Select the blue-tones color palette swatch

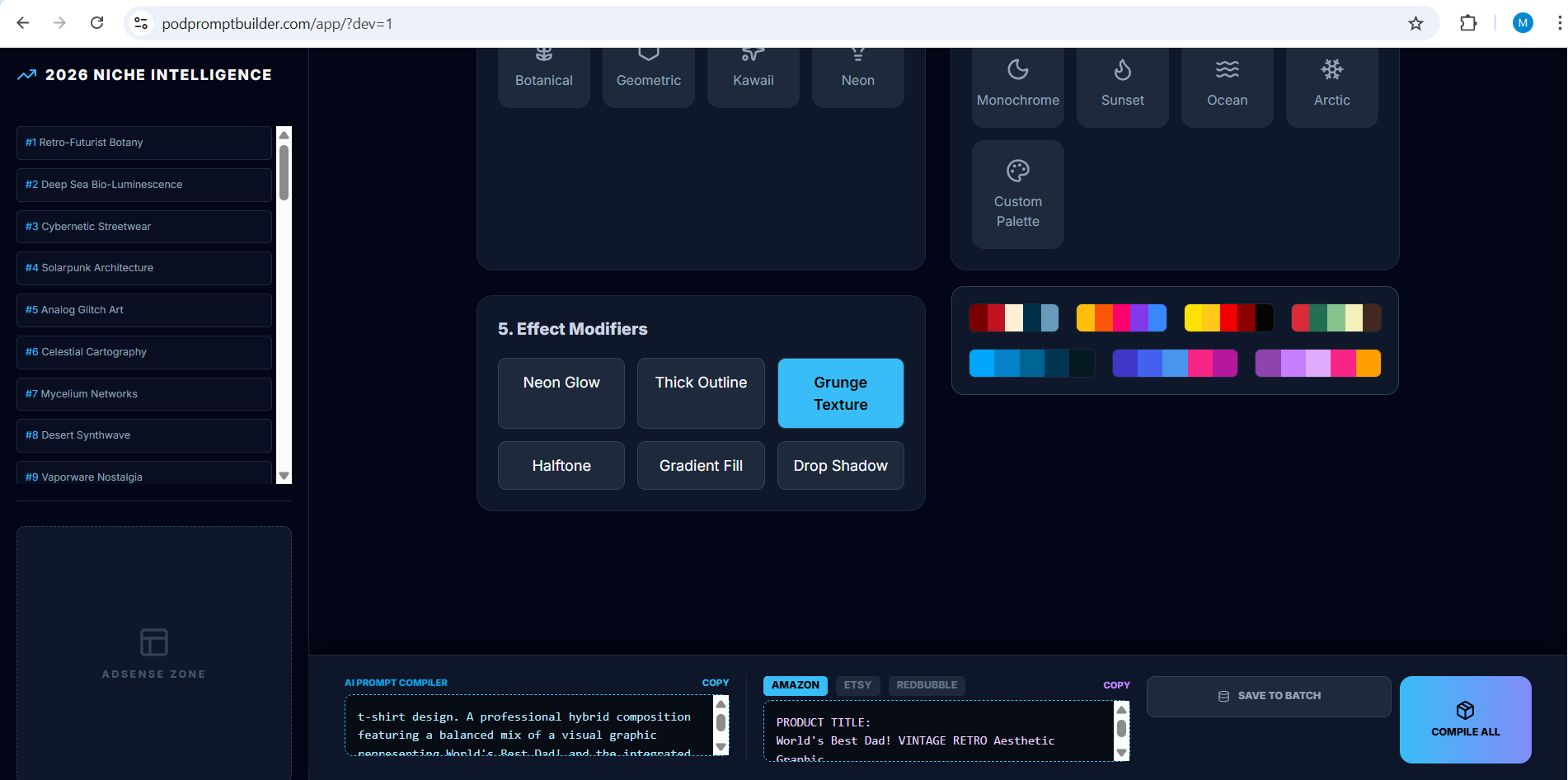click(1031, 362)
